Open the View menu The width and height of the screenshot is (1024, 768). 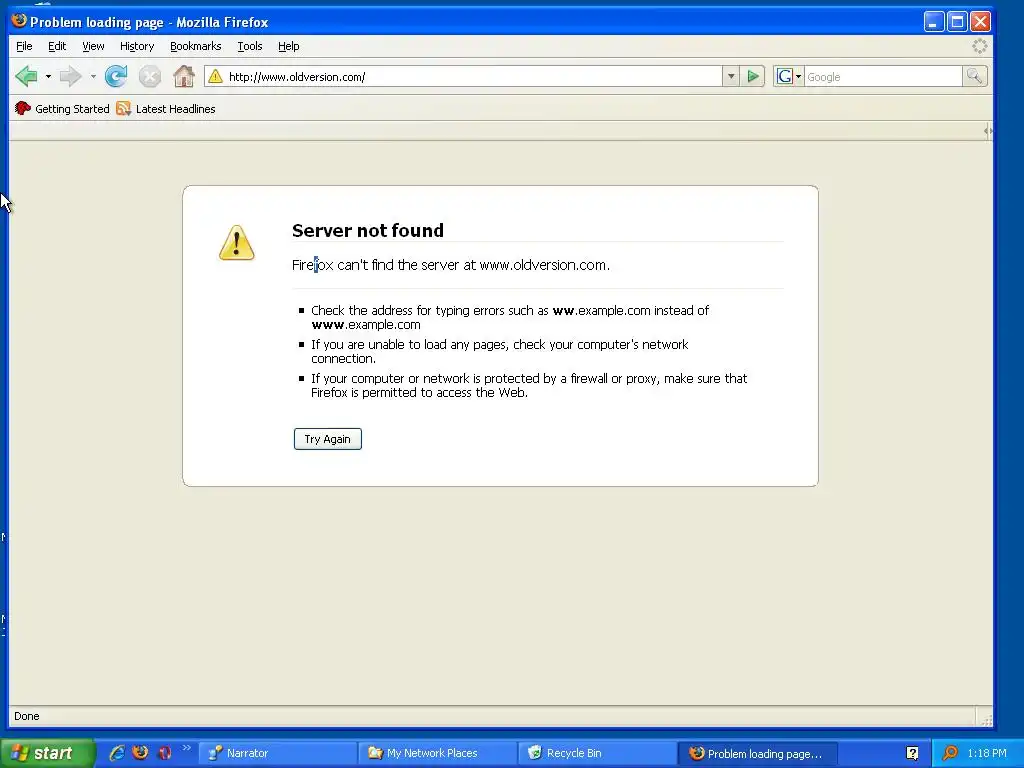point(93,46)
